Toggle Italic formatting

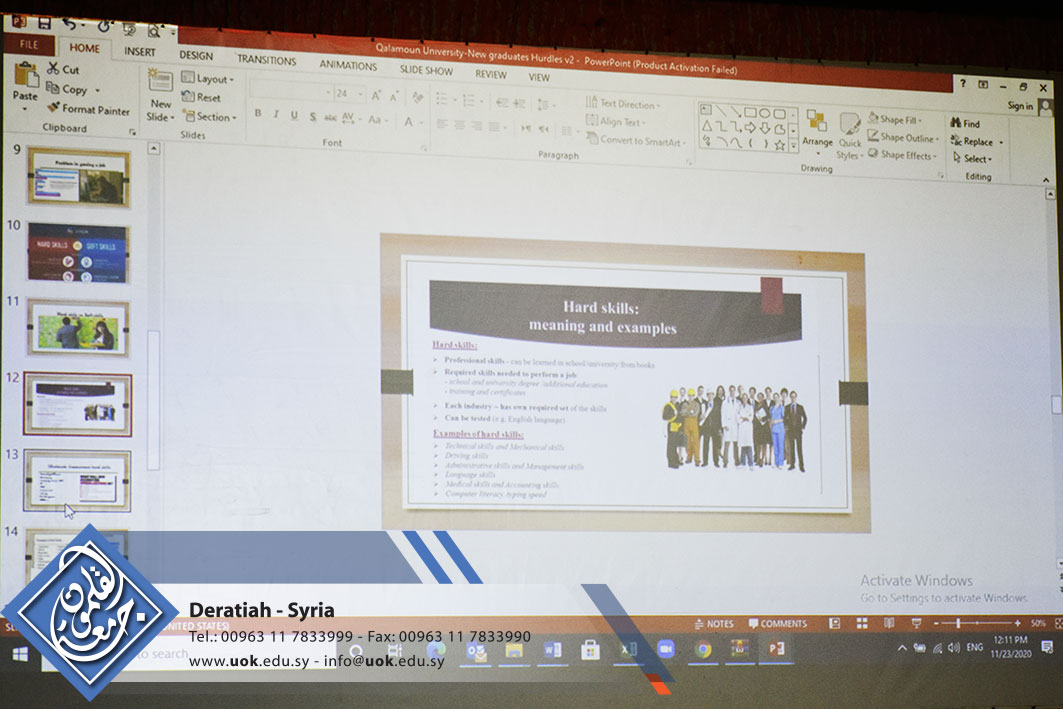point(276,115)
